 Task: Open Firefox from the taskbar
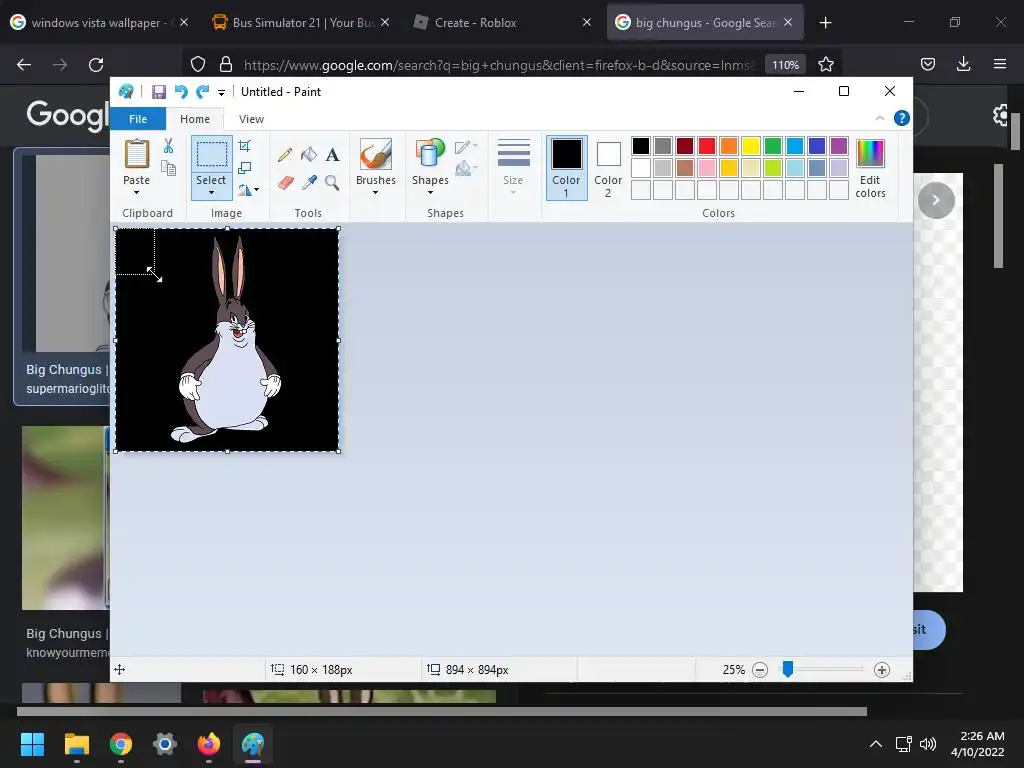coord(208,744)
